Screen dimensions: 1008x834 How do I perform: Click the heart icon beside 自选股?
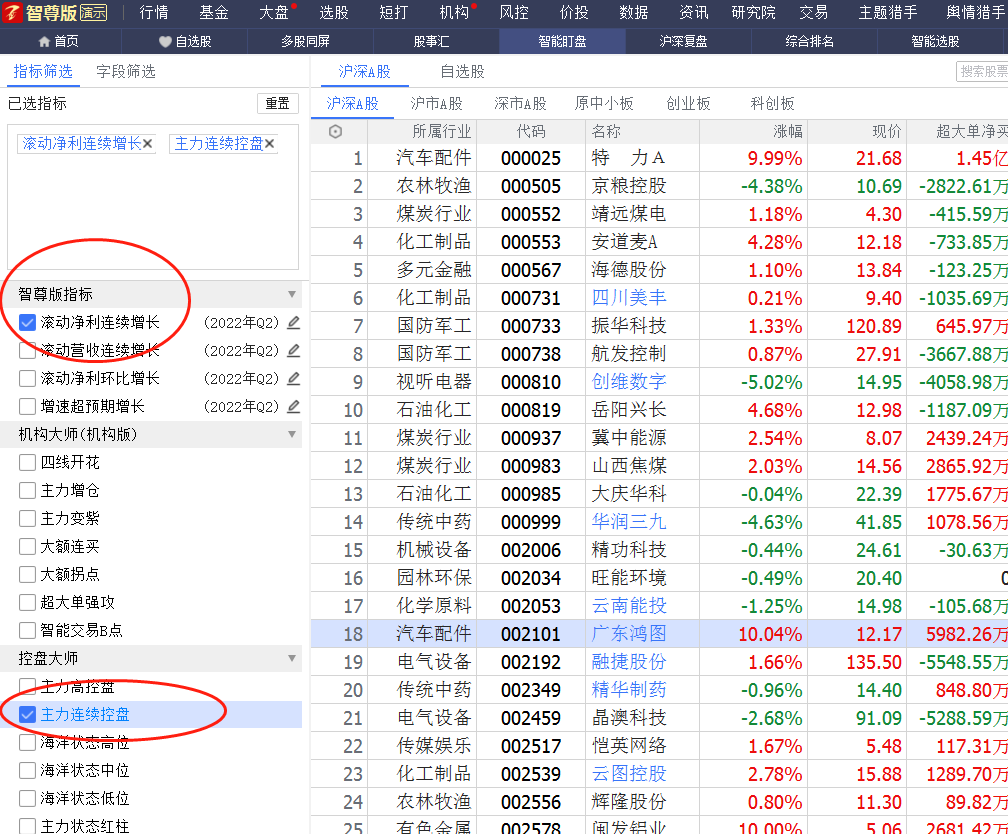[x=165, y=42]
